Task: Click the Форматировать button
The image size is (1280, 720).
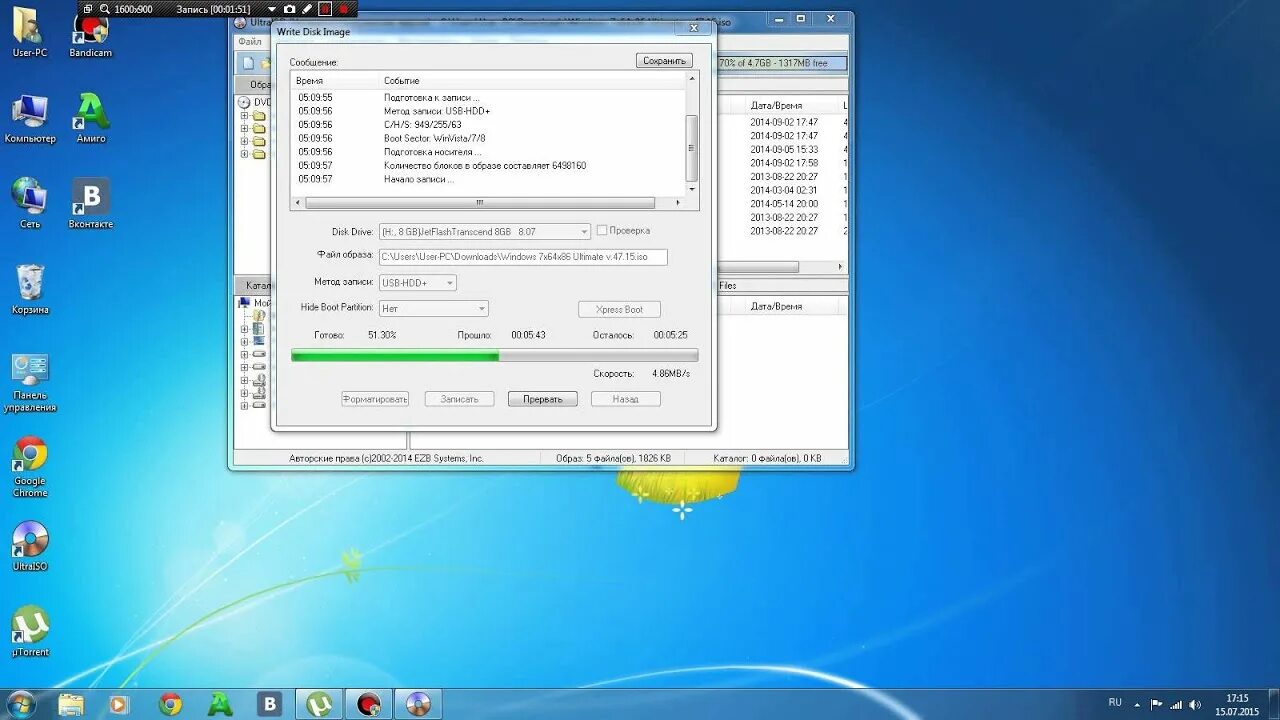Action: pos(375,399)
